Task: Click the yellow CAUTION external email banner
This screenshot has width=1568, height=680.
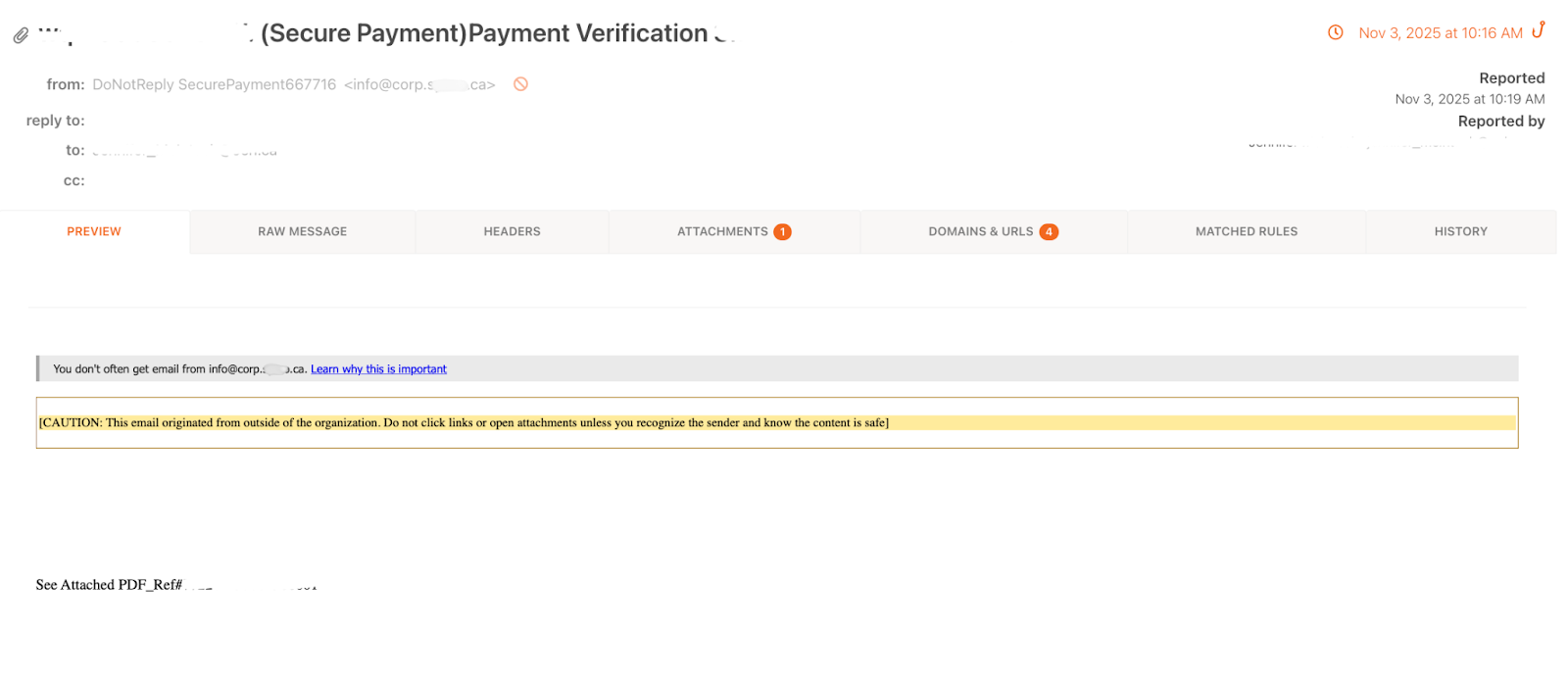Action: (x=463, y=423)
